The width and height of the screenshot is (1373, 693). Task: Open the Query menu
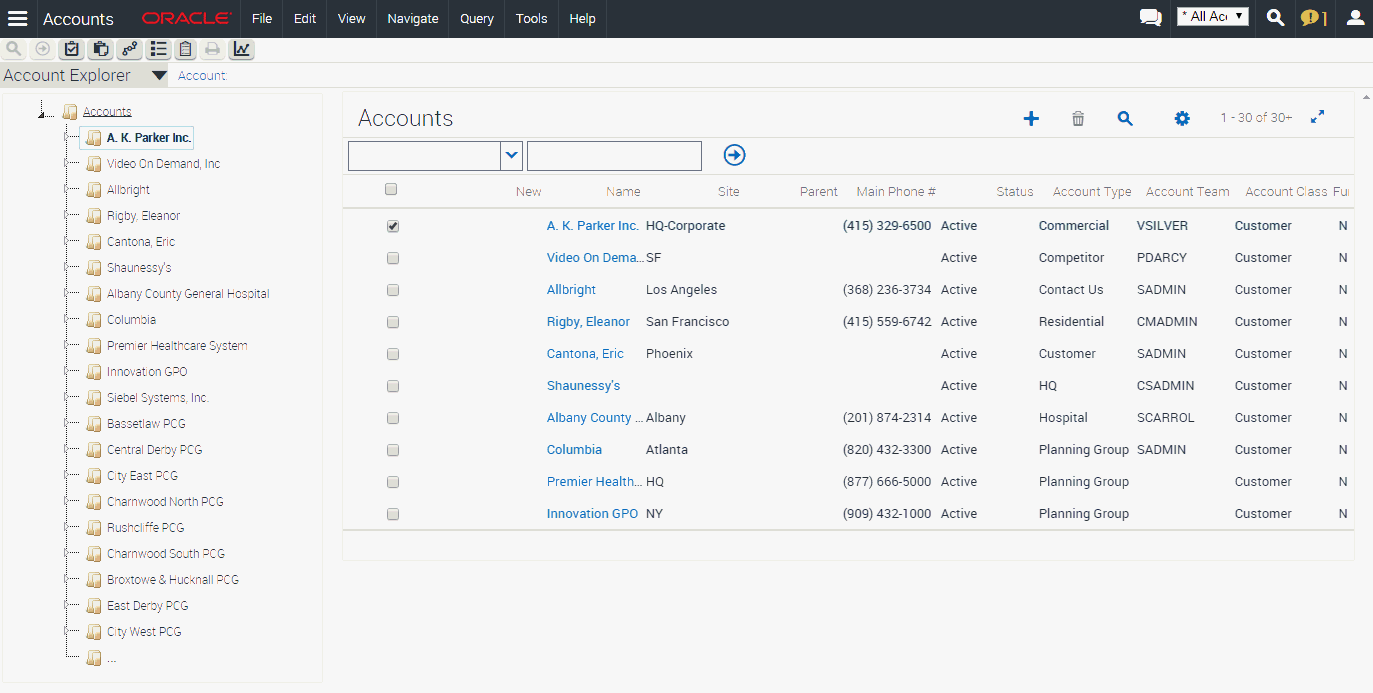[x=476, y=18]
